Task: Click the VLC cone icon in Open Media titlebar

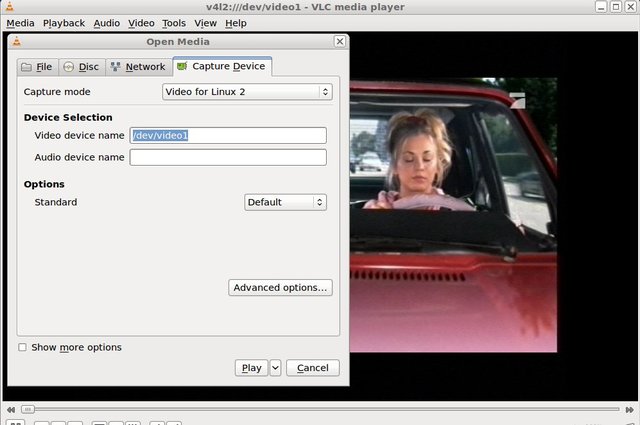Action: (x=16, y=41)
